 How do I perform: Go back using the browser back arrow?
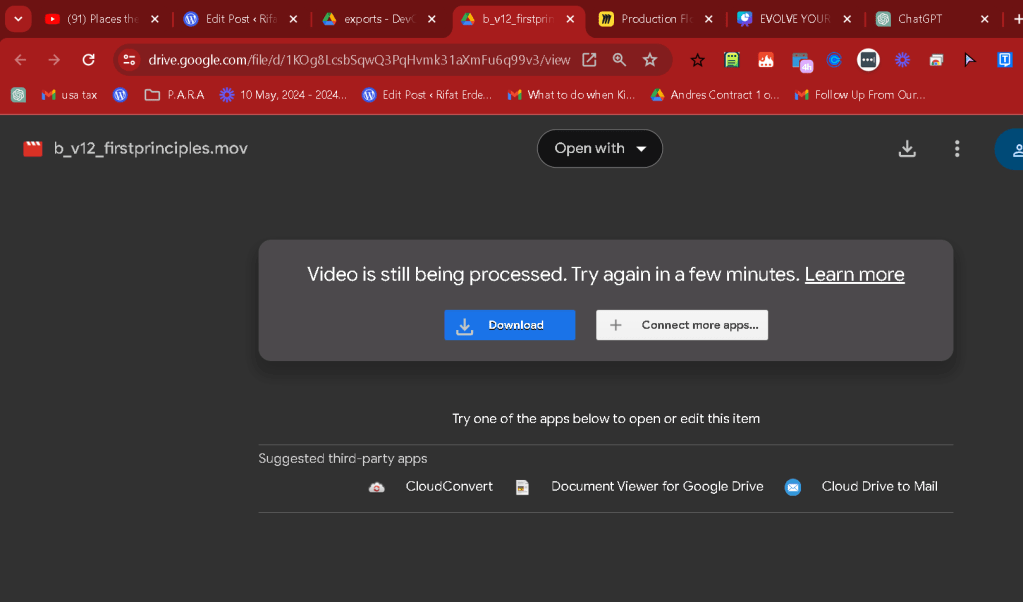pyautogui.click(x=20, y=60)
